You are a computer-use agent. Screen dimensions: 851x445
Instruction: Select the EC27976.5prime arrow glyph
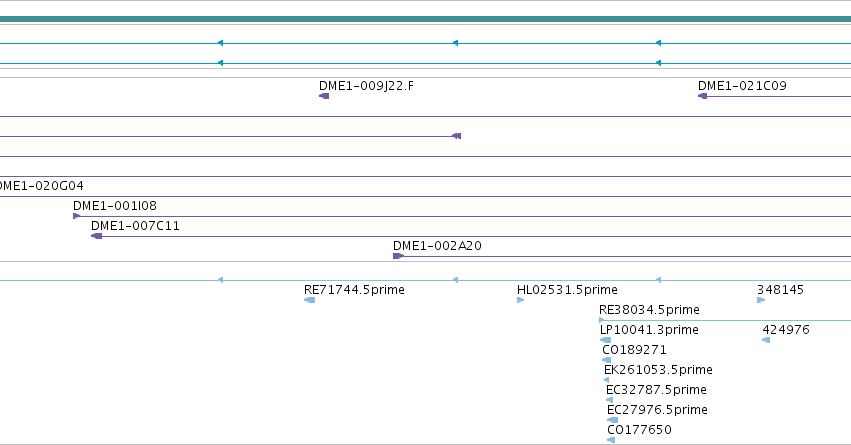click(612, 420)
